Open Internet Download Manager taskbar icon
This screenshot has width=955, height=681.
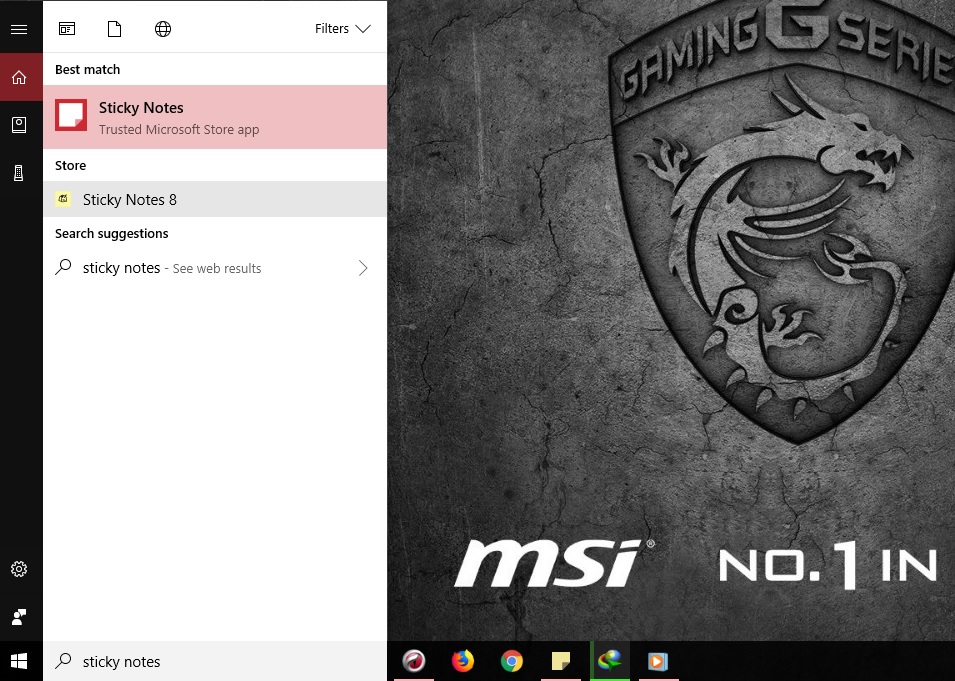click(x=610, y=661)
